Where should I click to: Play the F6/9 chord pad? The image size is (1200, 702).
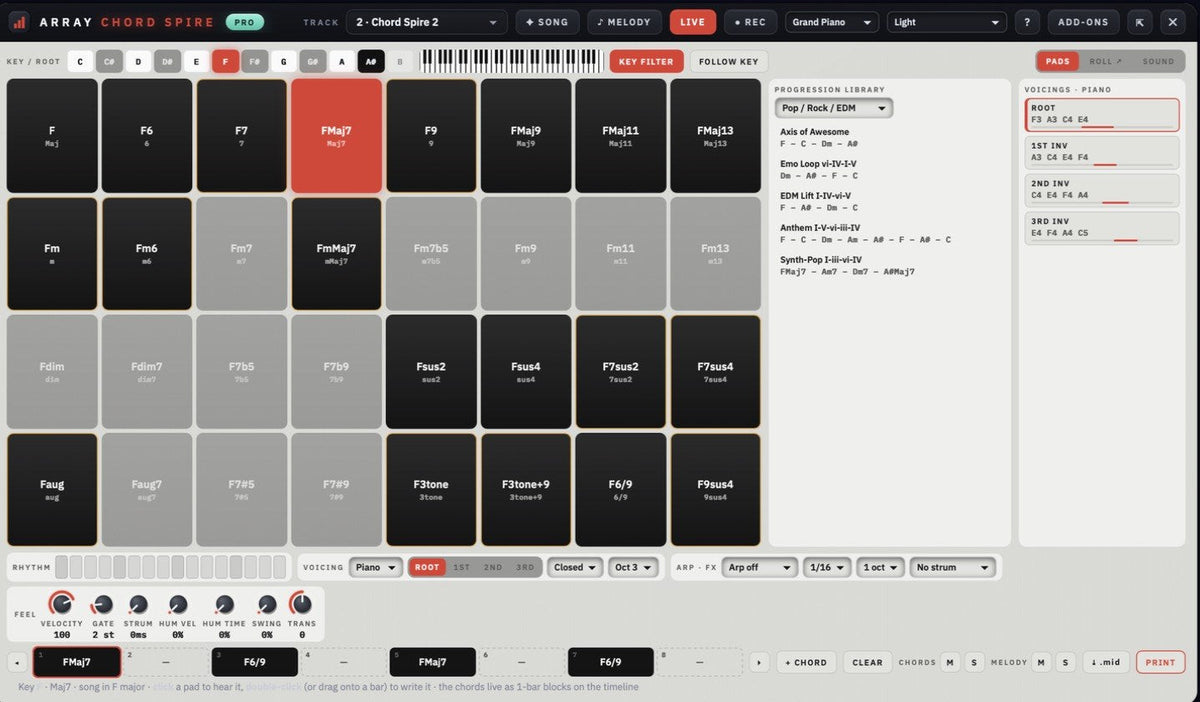620,490
